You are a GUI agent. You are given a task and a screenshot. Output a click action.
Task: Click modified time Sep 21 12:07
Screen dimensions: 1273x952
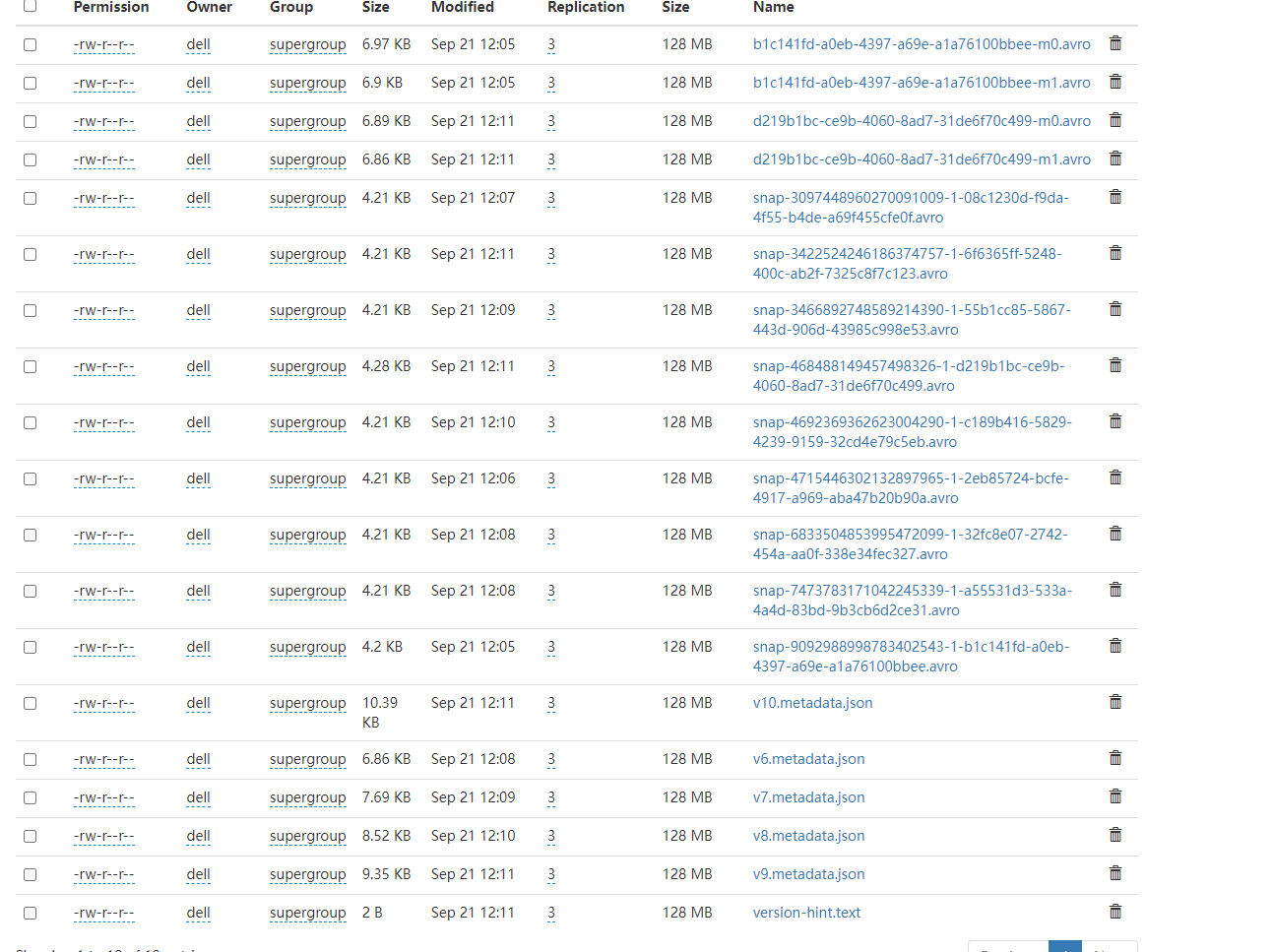pos(473,198)
